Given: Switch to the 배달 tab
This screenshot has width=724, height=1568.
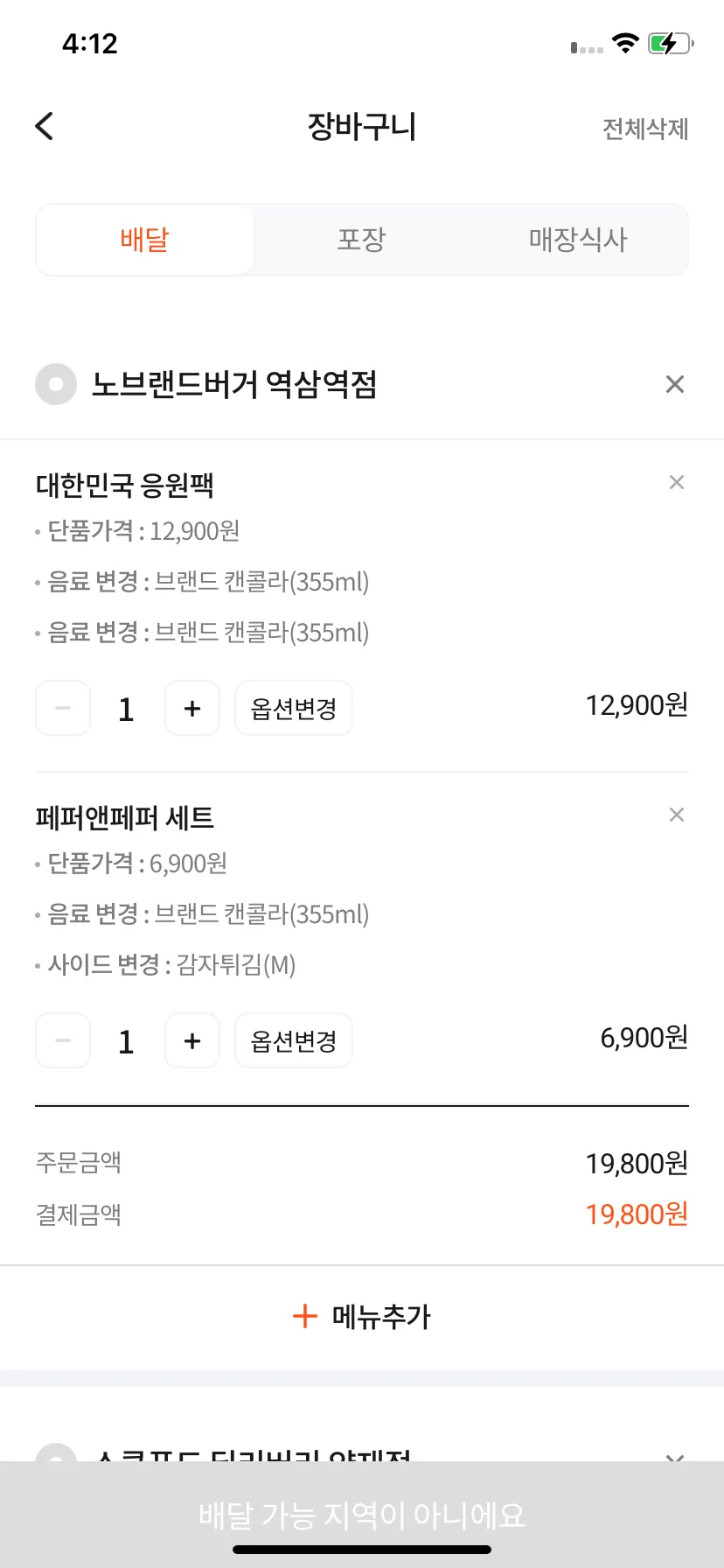Looking at the screenshot, I should pos(145,240).
